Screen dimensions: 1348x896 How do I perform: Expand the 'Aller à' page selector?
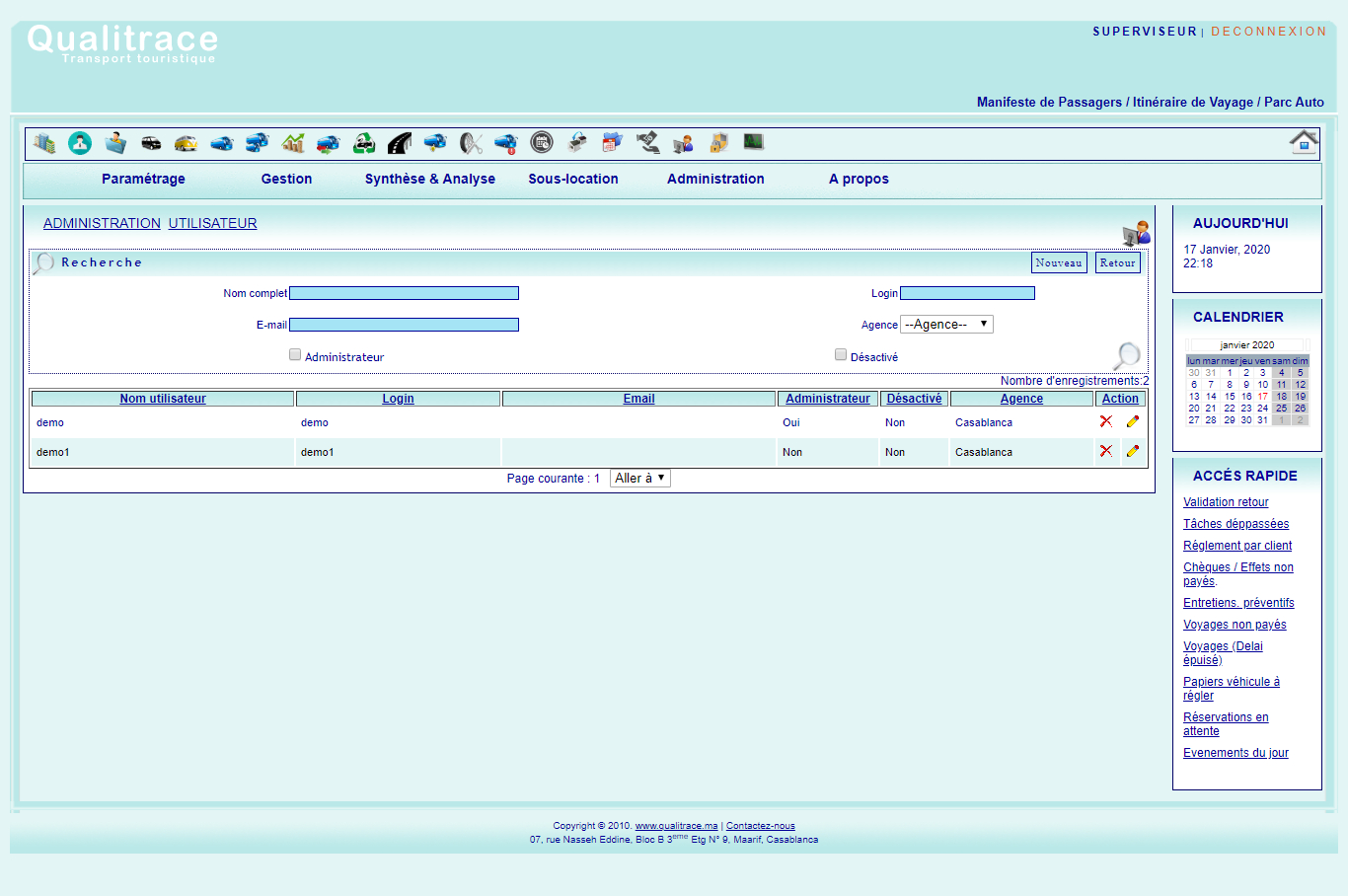639,479
